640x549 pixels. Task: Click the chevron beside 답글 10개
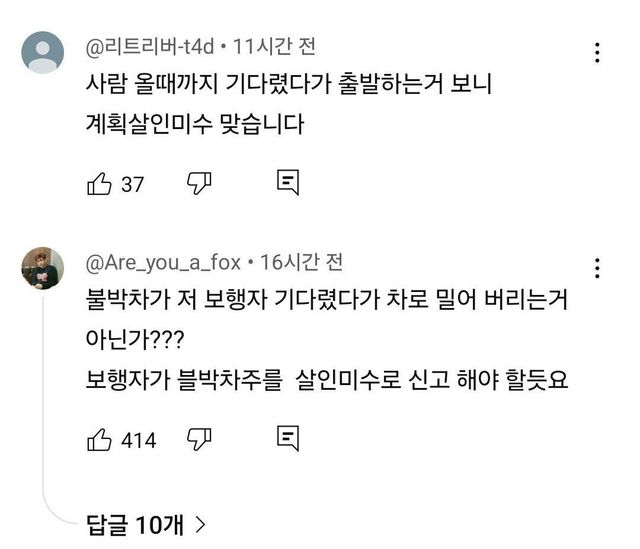(x=201, y=522)
